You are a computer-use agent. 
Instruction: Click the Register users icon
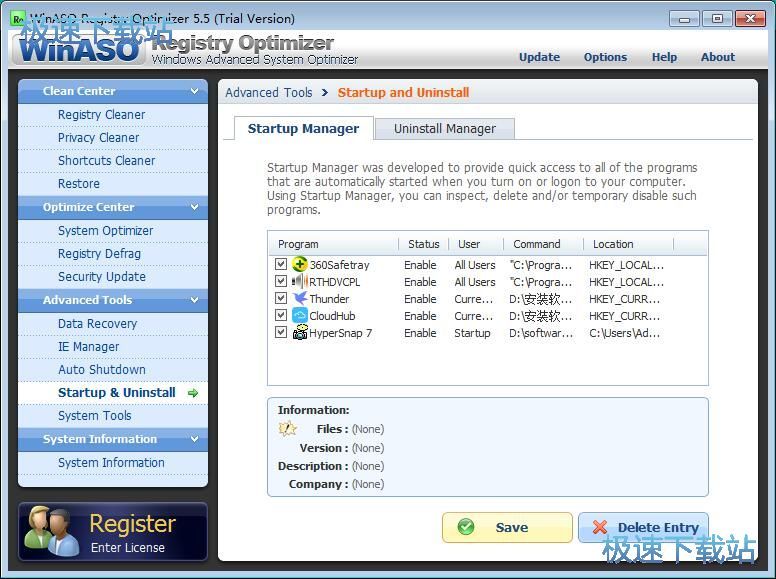click(x=51, y=531)
